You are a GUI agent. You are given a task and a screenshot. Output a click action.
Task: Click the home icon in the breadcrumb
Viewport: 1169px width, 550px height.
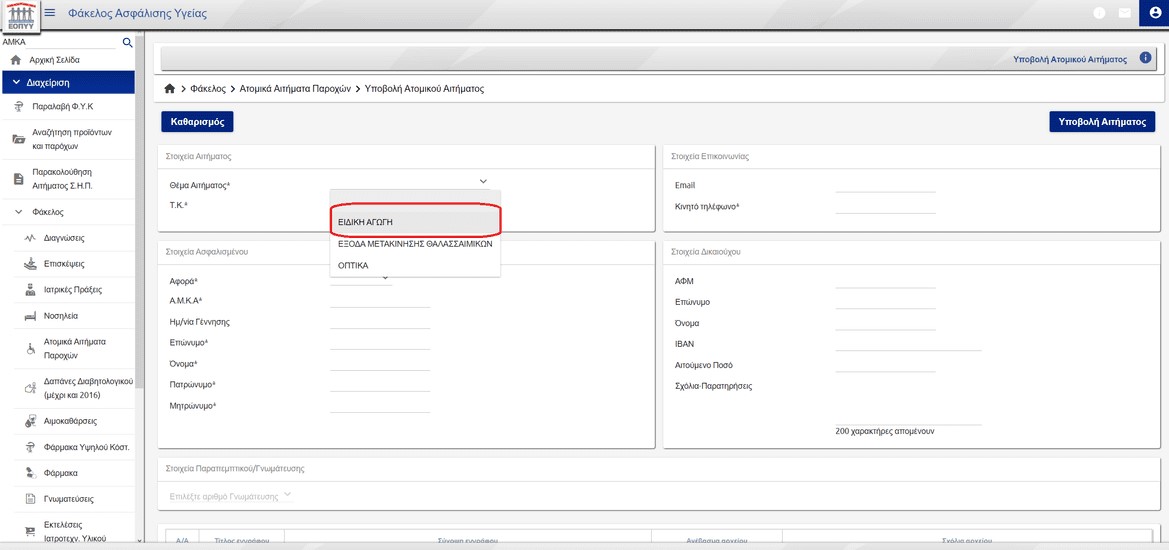click(x=170, y=89)
